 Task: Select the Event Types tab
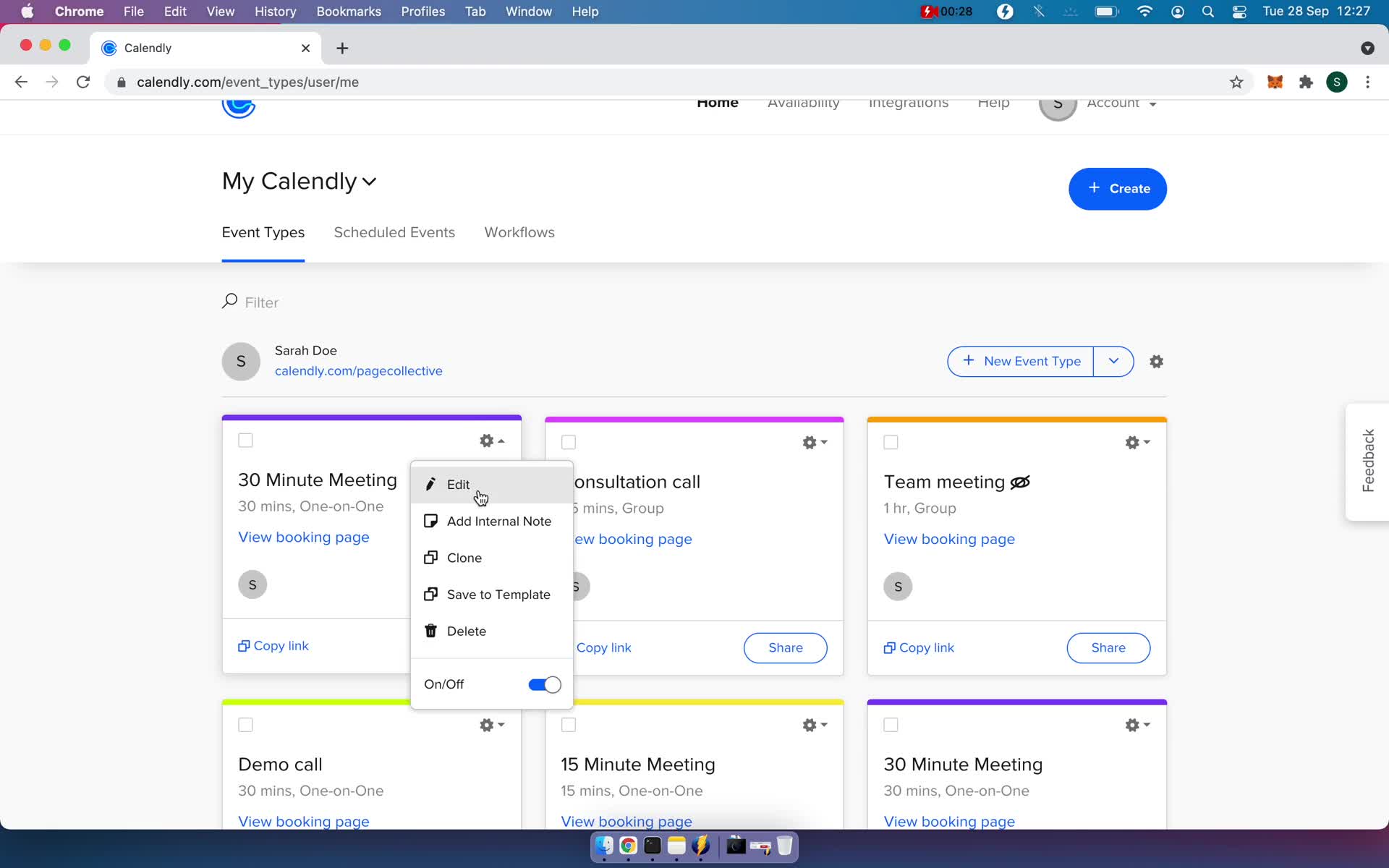point(263,232)
